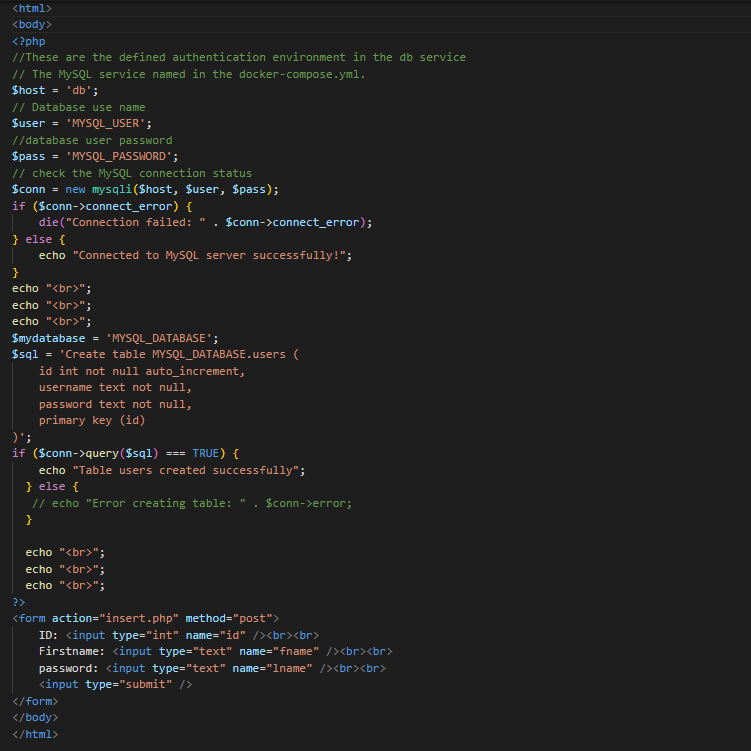Click the opening <body> tag line

click(x=32, y=24)
